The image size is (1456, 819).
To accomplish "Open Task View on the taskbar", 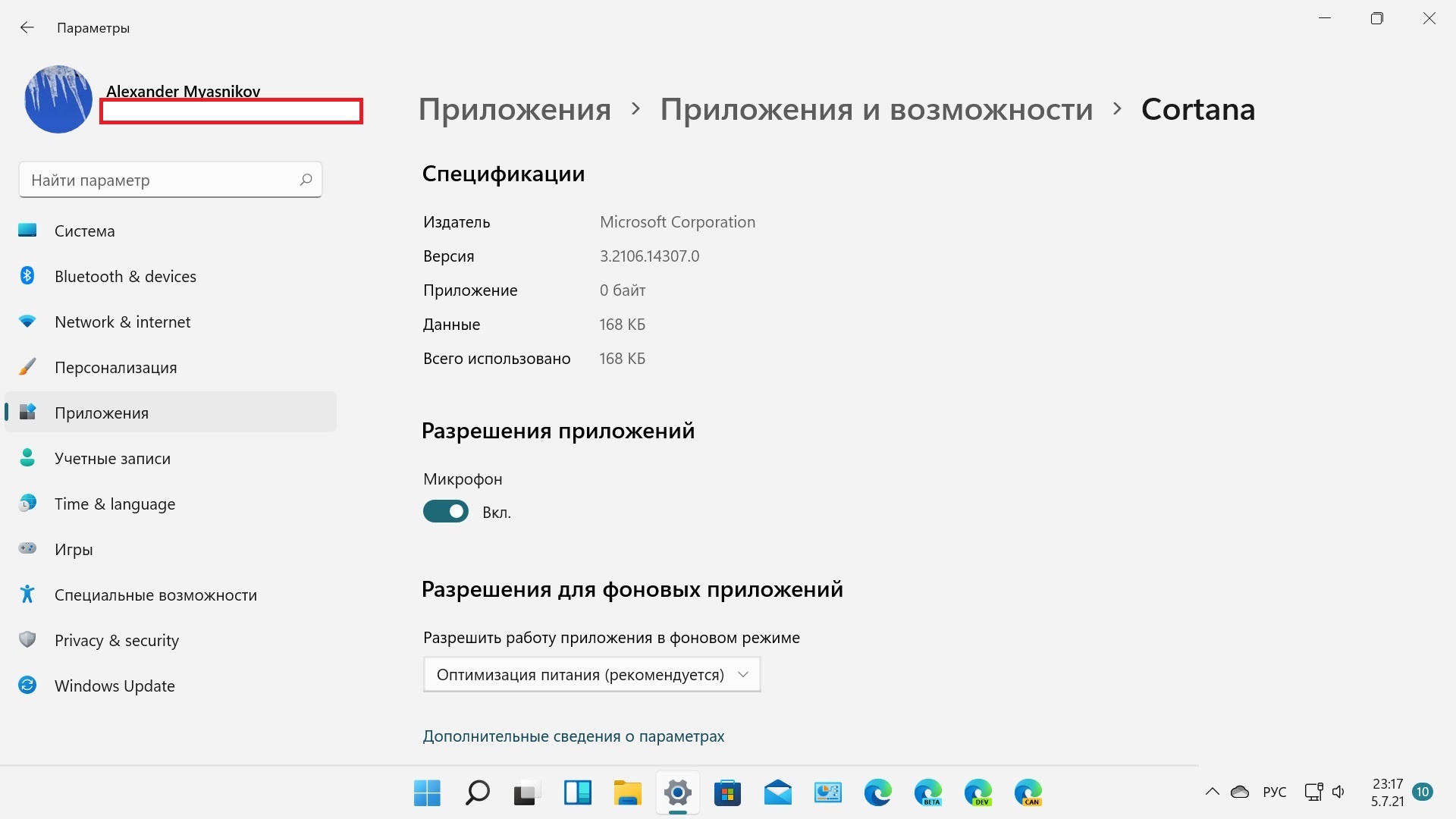I will point(527,793).
